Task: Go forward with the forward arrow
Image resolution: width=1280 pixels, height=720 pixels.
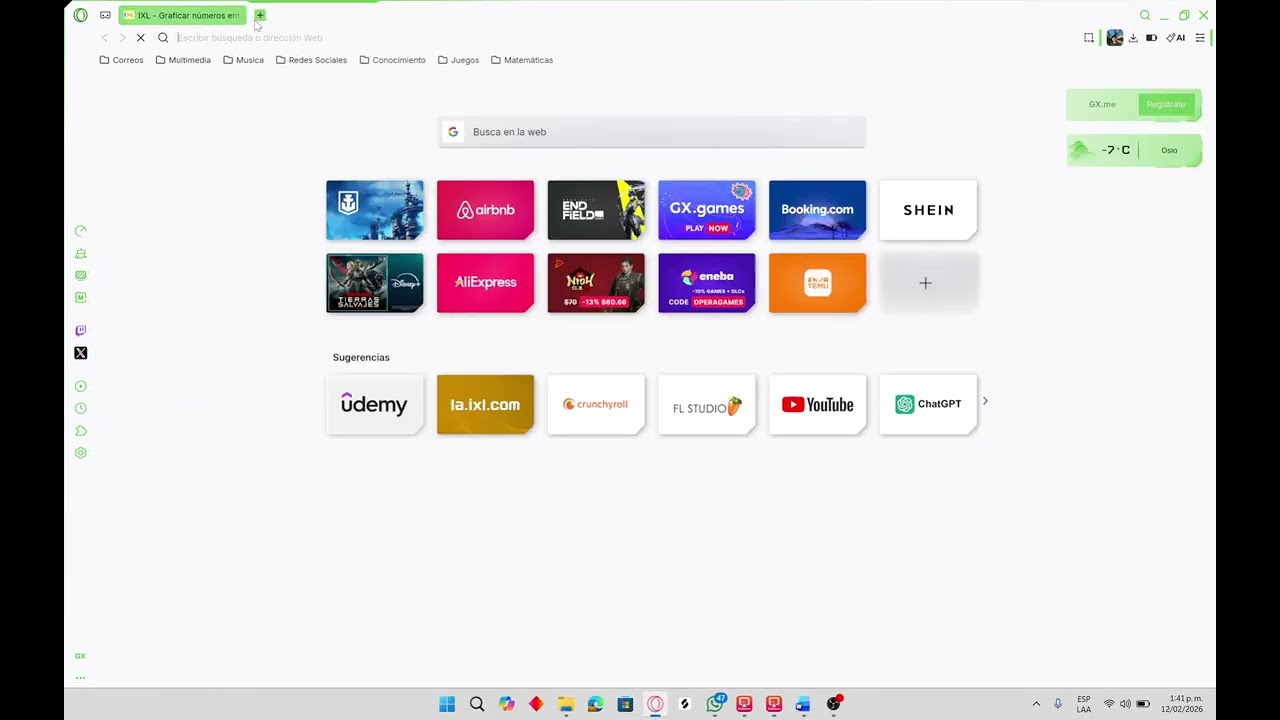Action: (x=122, y=38)
